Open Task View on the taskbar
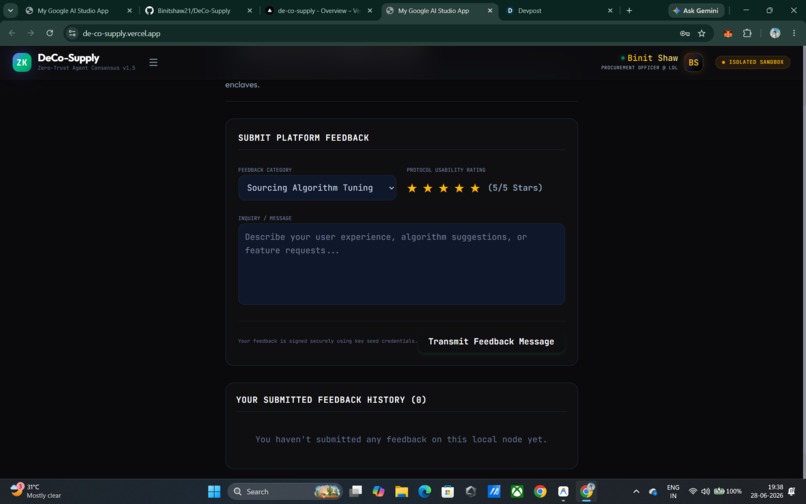 355,492
